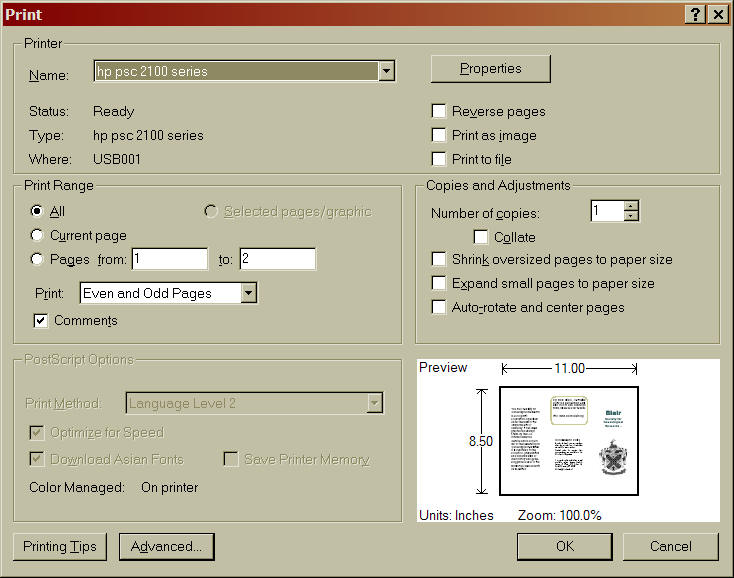Increase number of copies with up arrow
This screenshot has width=734, height=578.
(x=630, y=206)
